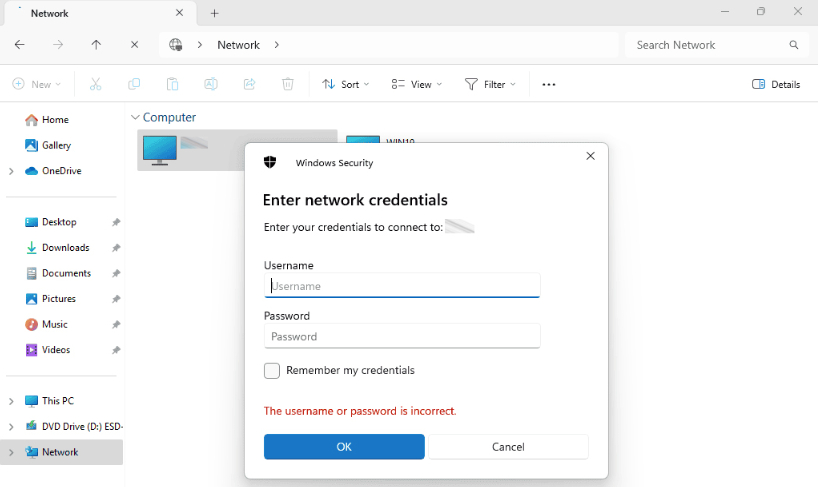Close the Network tab
The image size is (819, 487).
(x=180, y=13)
